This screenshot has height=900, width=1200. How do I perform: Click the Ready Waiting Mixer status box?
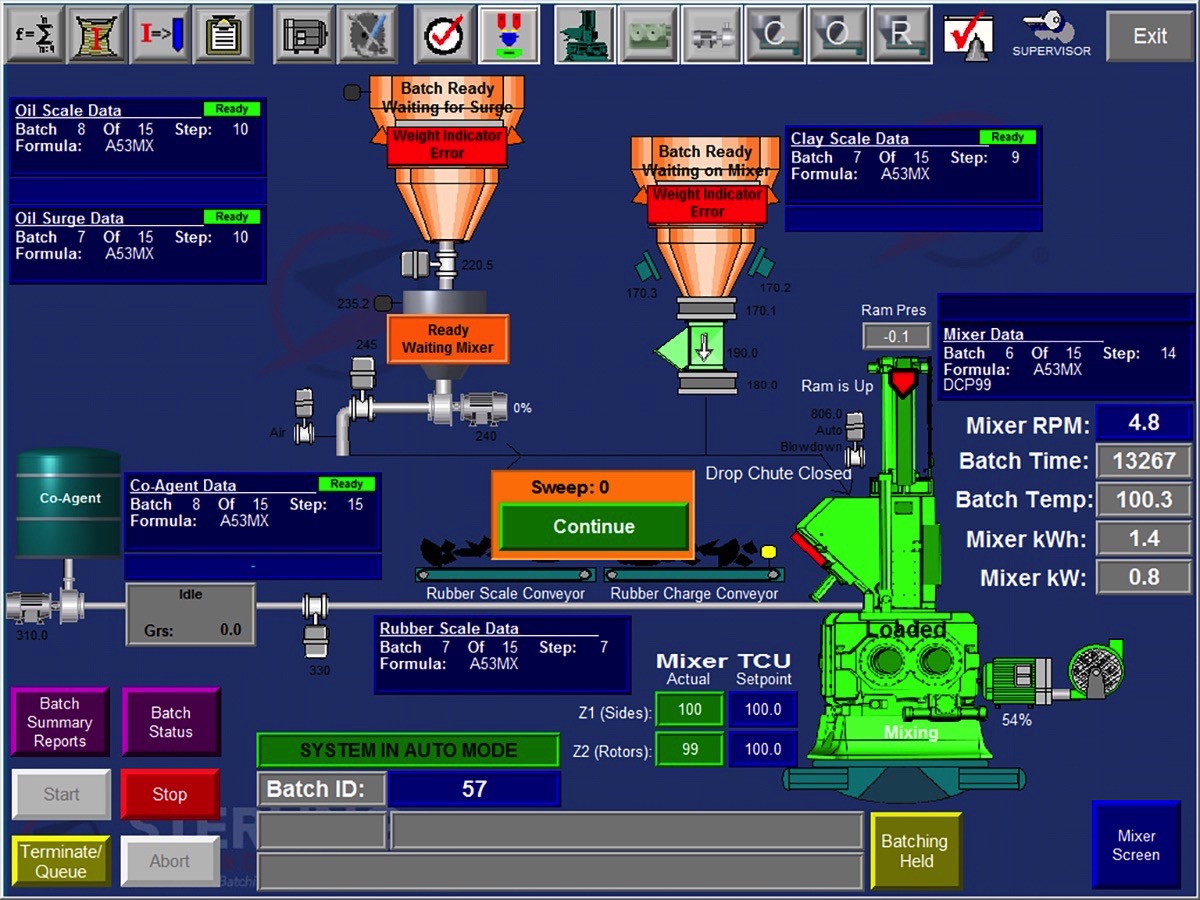448,339
